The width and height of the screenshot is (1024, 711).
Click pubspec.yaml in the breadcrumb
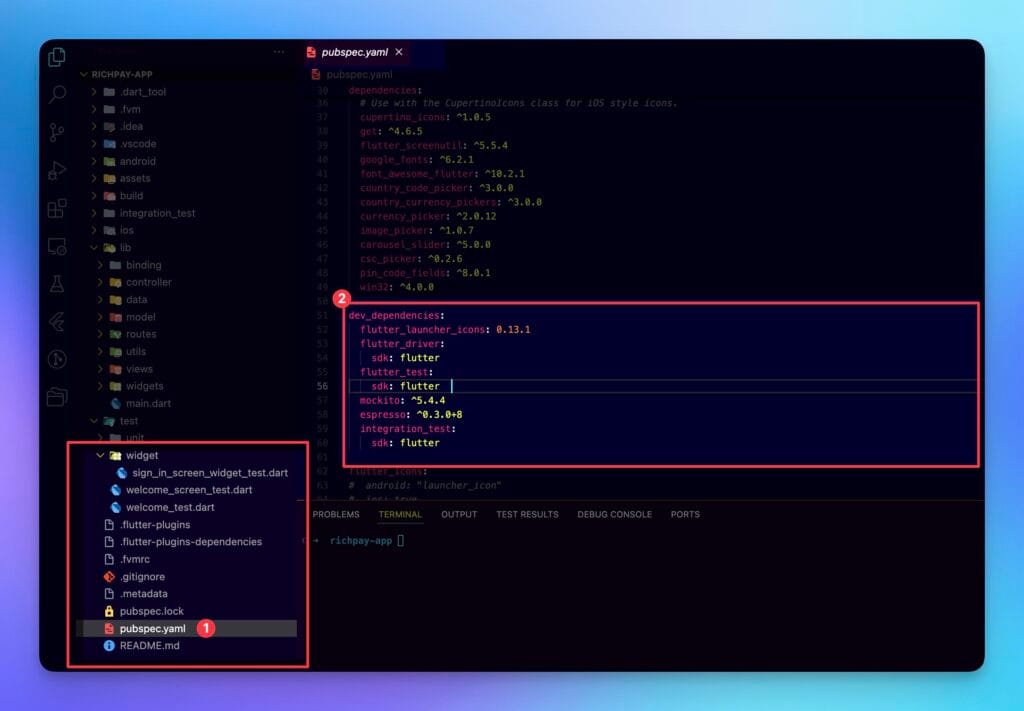tap(359, 74)
